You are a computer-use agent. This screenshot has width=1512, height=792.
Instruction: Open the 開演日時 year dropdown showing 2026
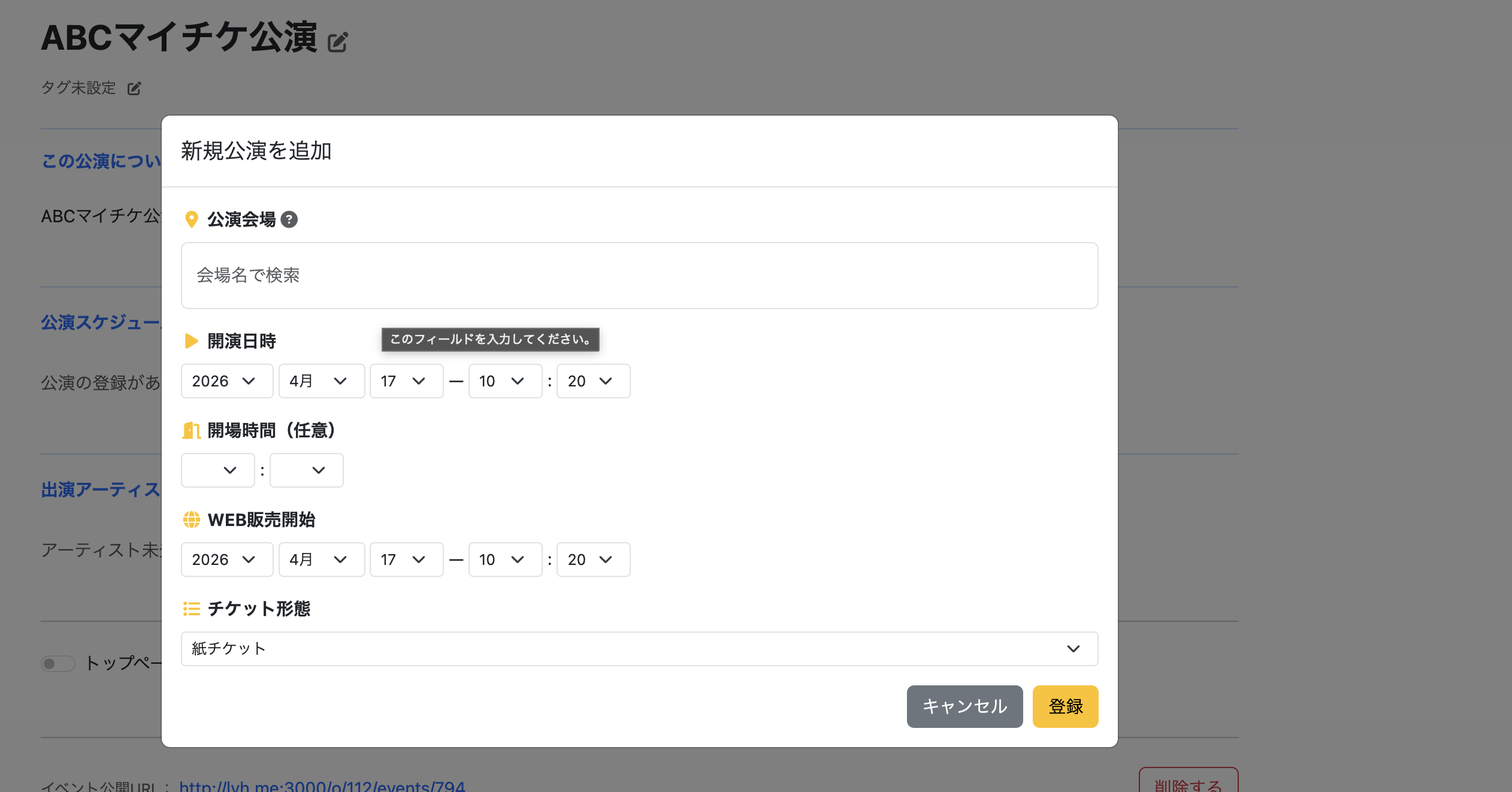[x=226, y=381]
